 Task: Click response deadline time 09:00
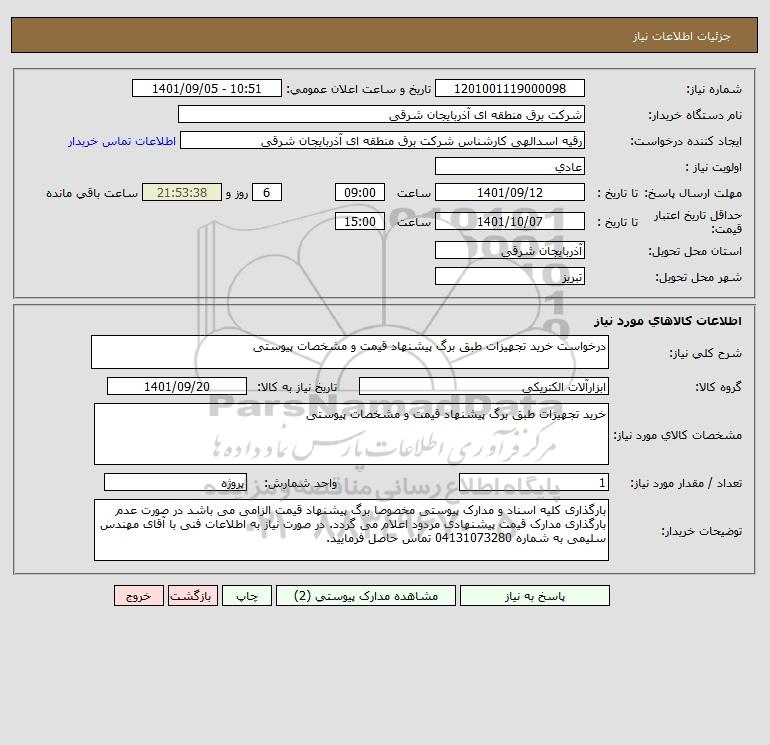point(359,193)
